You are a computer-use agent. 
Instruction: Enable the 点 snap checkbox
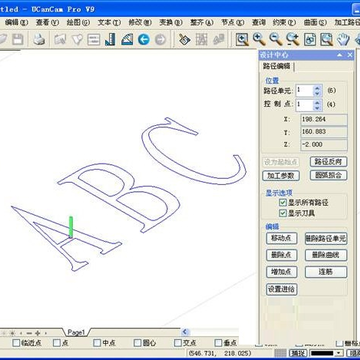(57, 343)
